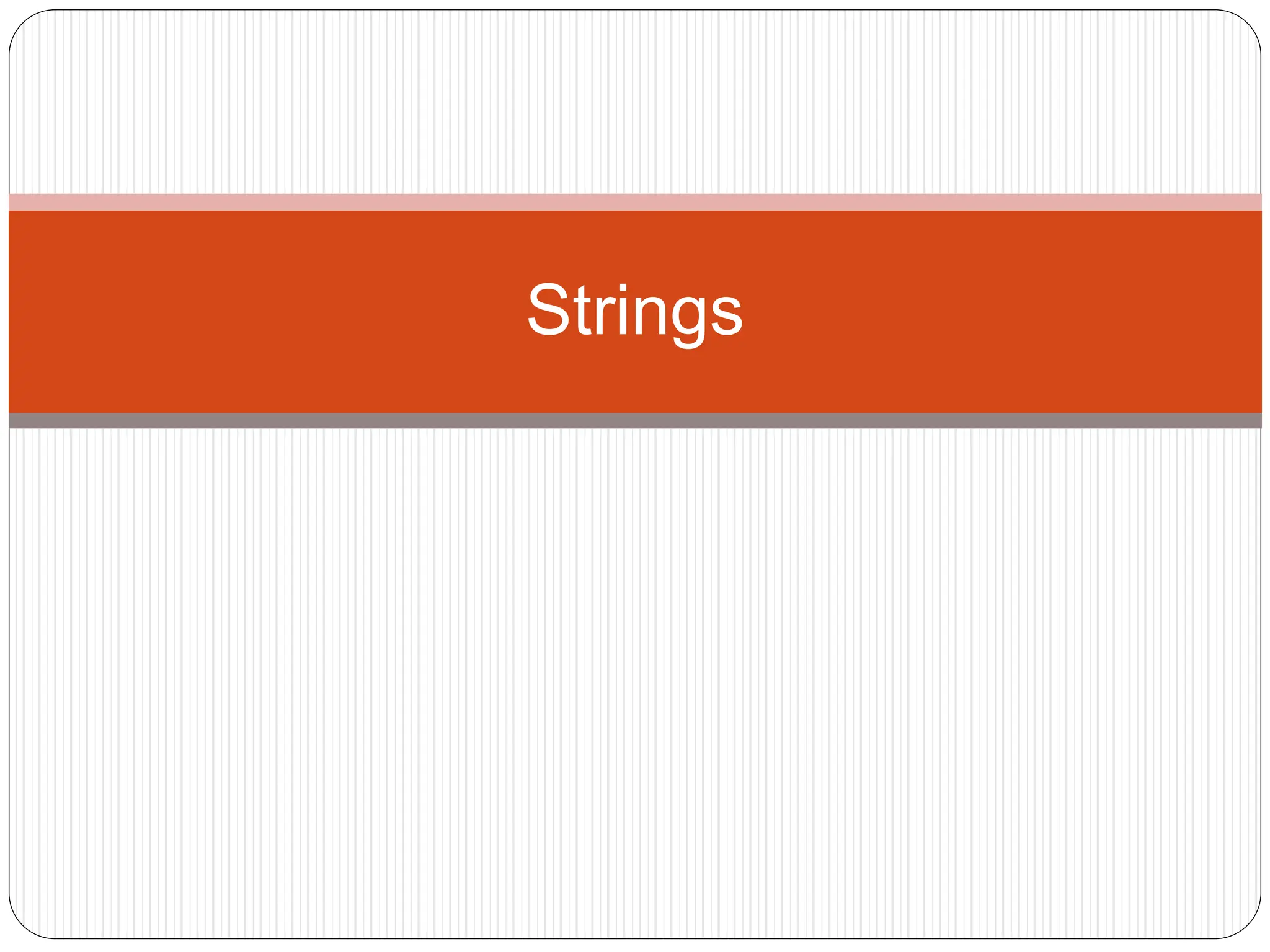Select the orange banner right of Strings
1270x952 pixels.
click(x=1003, y=312)
